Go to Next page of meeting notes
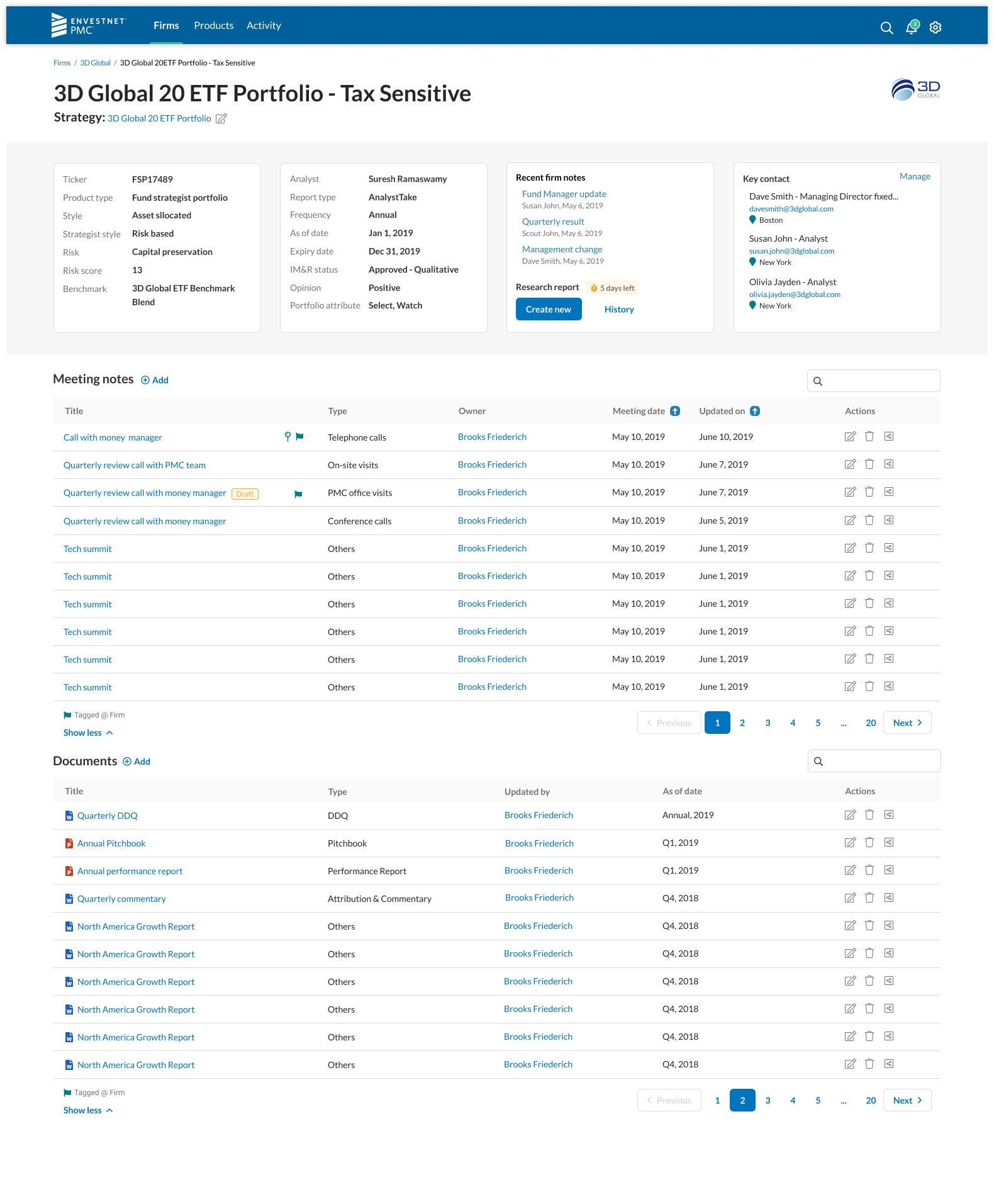The height and width of the screenshot is (1204, 994). pos(907,723)
